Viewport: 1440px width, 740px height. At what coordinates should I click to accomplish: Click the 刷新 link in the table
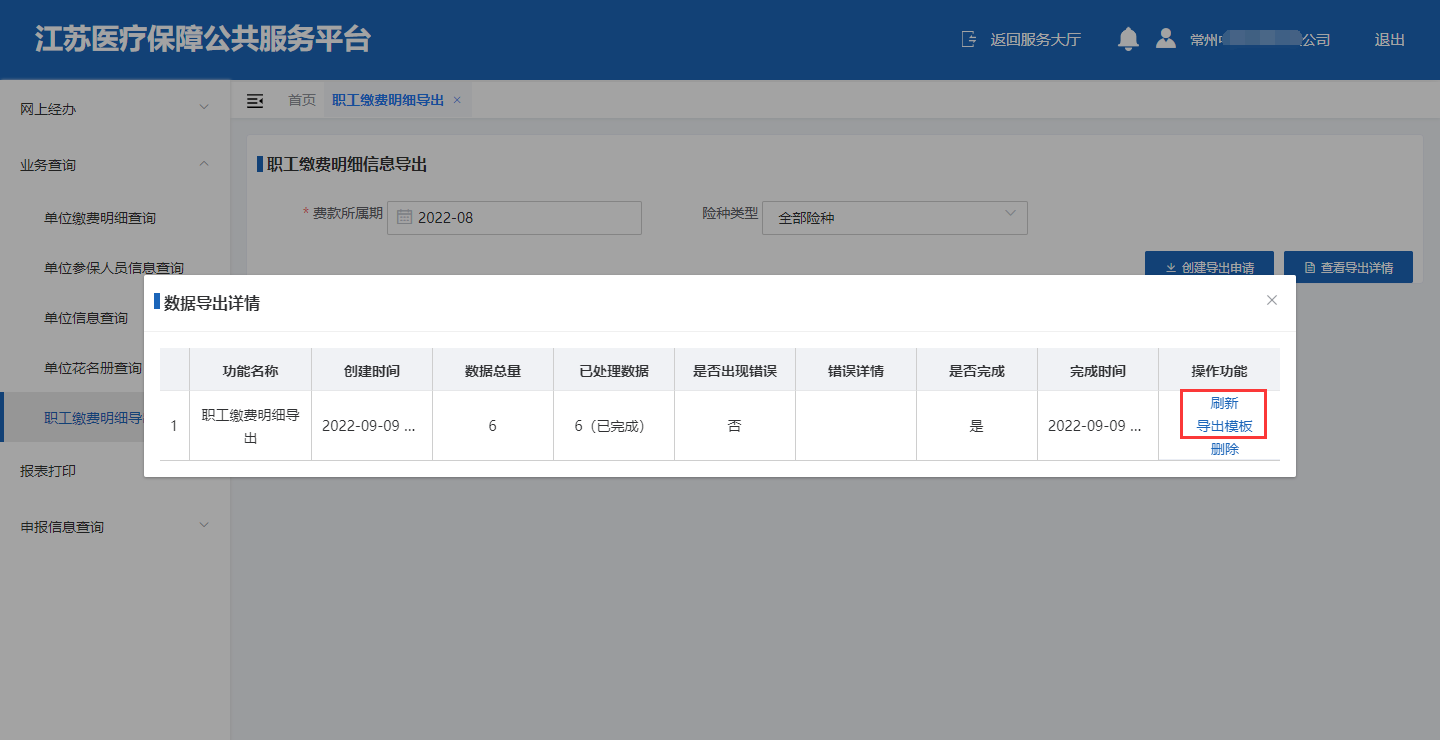point(1224,403)
